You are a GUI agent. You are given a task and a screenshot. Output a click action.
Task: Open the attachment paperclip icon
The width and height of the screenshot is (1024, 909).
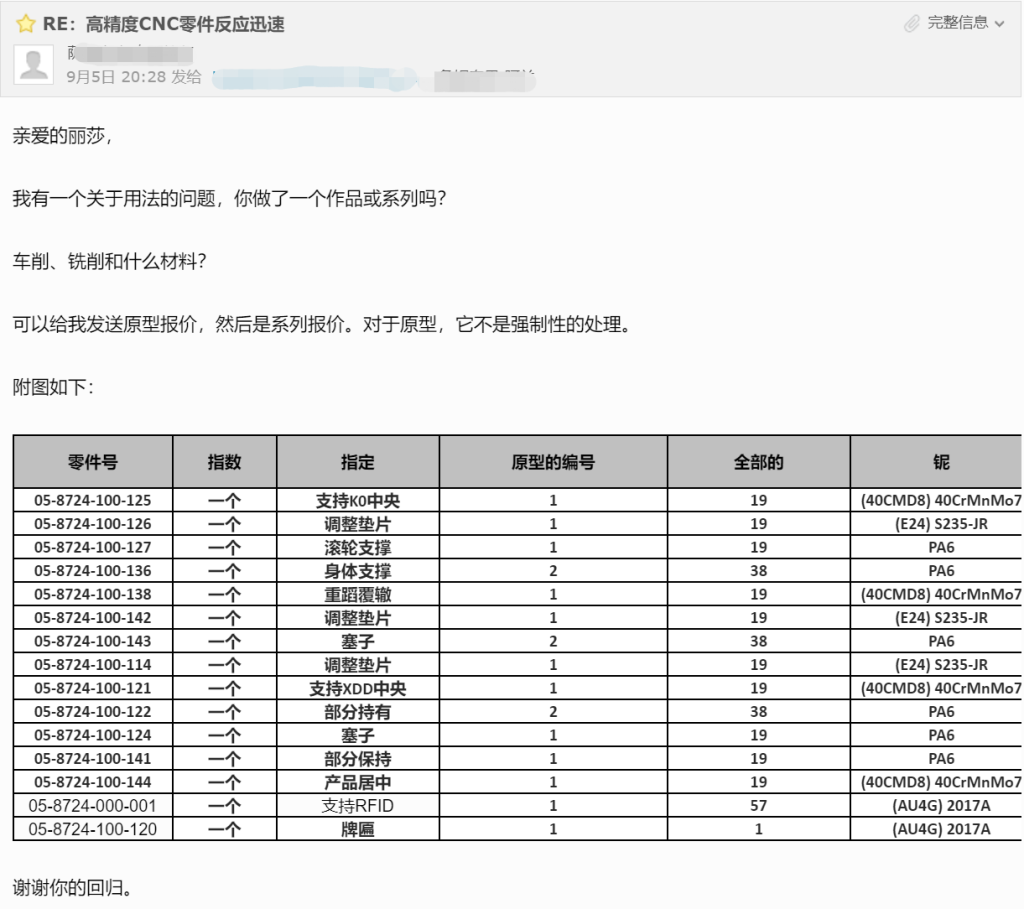point(911,24)
